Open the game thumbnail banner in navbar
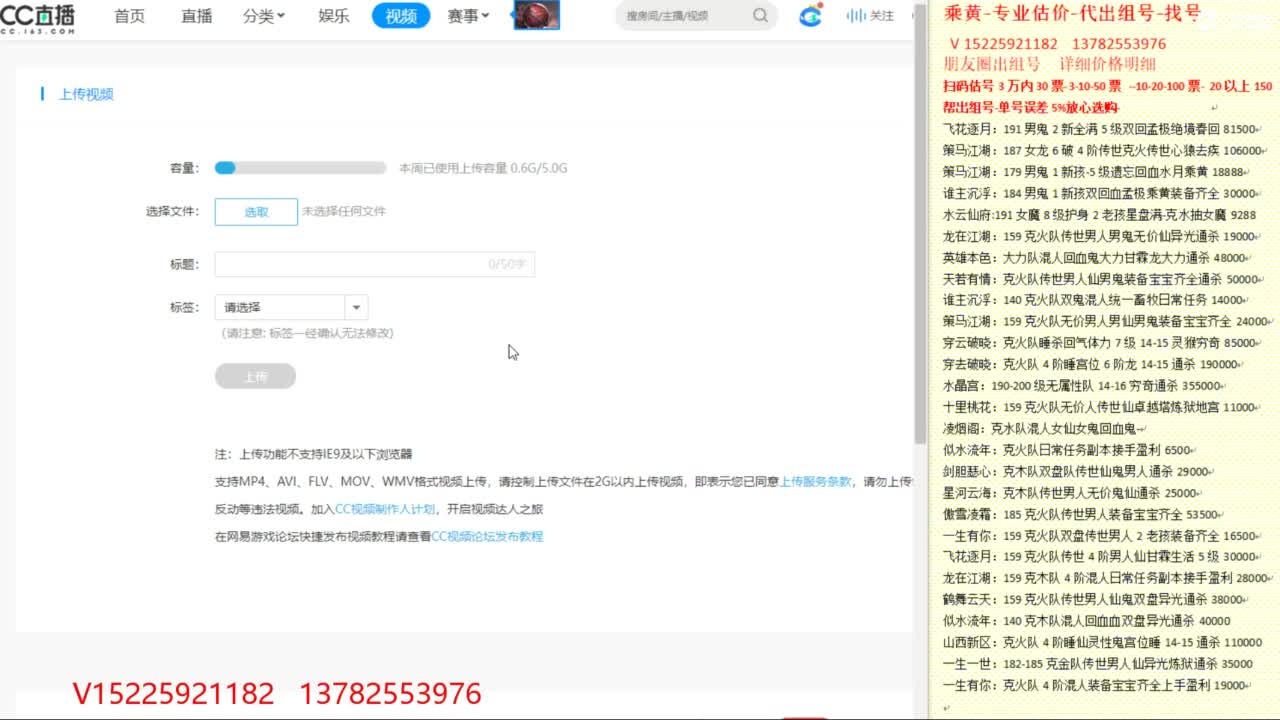This screenshot has width=1280, height=720. (536, 15)
